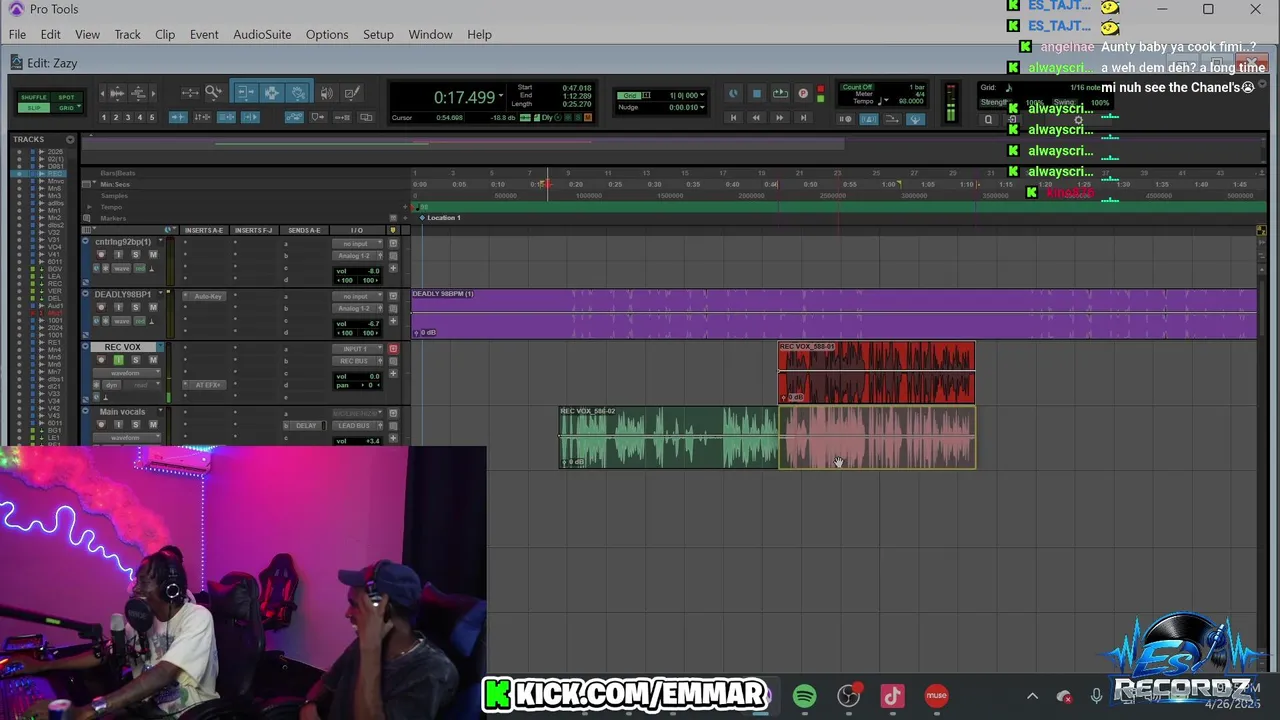Mute the REC VOX track
This screenshot has height=720, width=1280.
[153, 360]
